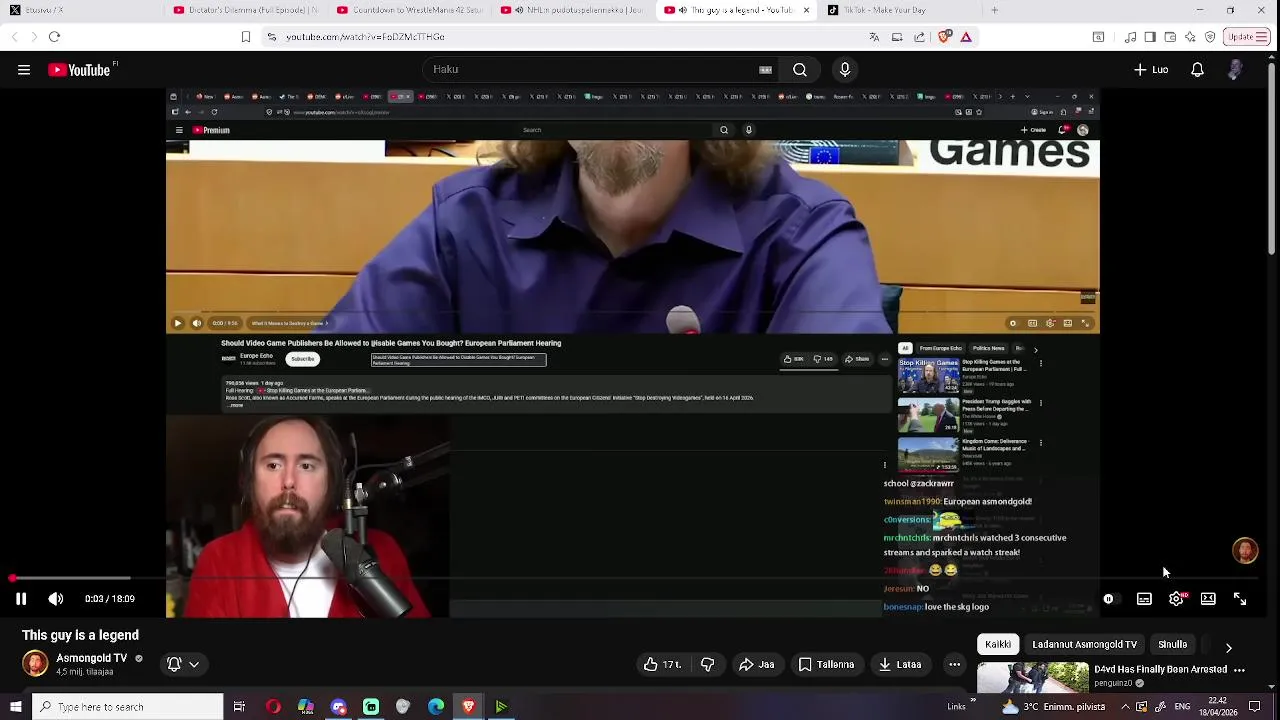
Task: Open the Asmongold TV channel name link
Action: pyautogui.click(x=91, y=658)
